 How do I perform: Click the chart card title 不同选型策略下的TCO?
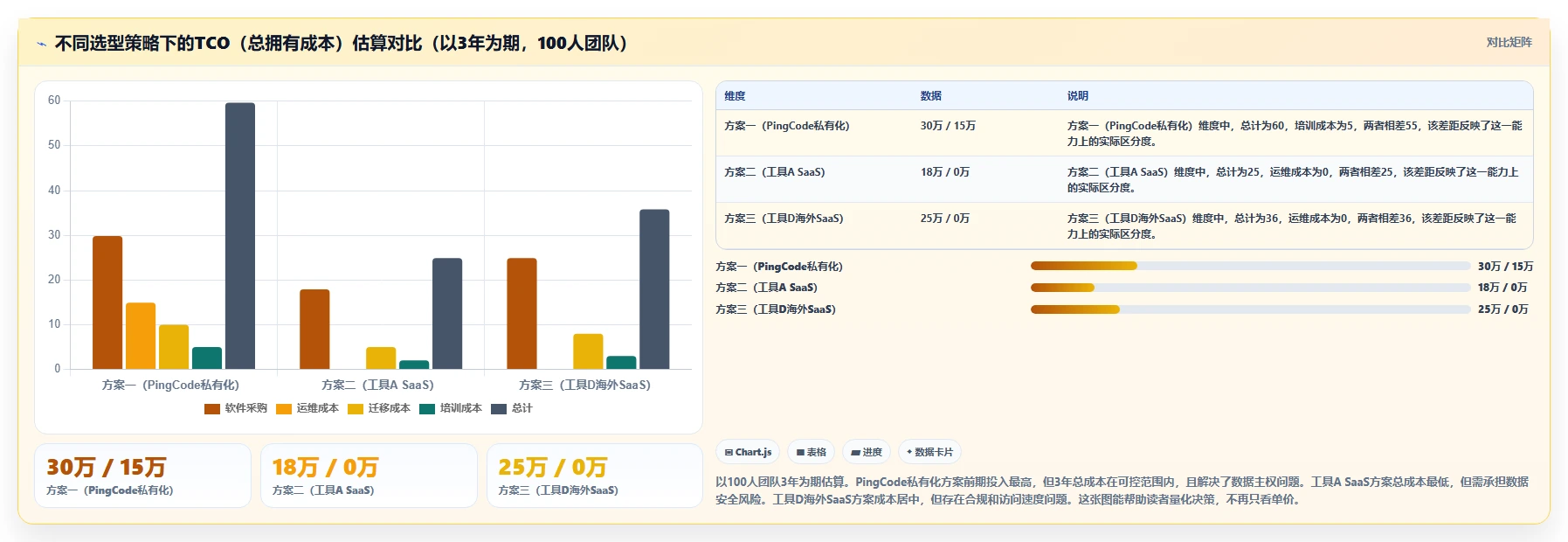point(341,44)
